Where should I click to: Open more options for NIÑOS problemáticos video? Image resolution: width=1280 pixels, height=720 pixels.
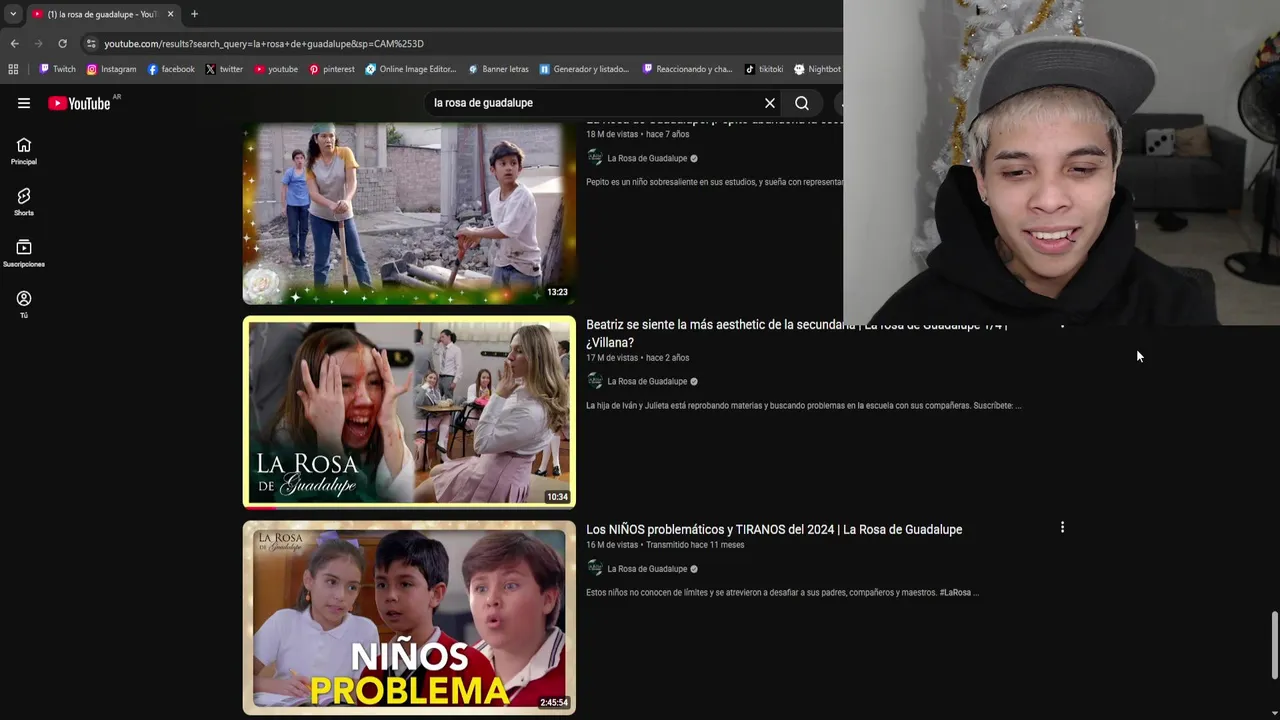tap(1062, 527)
